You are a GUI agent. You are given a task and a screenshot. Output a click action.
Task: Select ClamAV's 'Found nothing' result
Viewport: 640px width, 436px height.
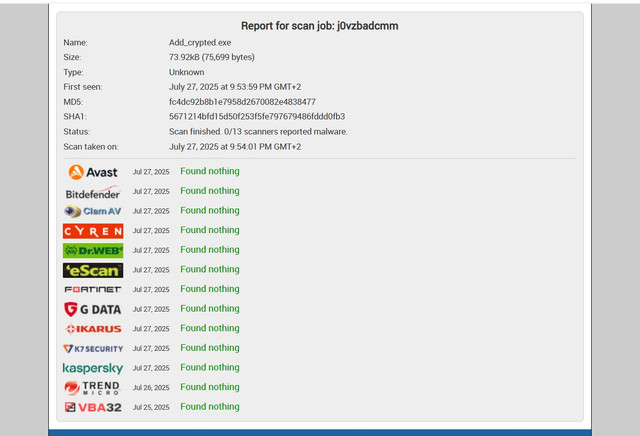click(x=210, y=210)
